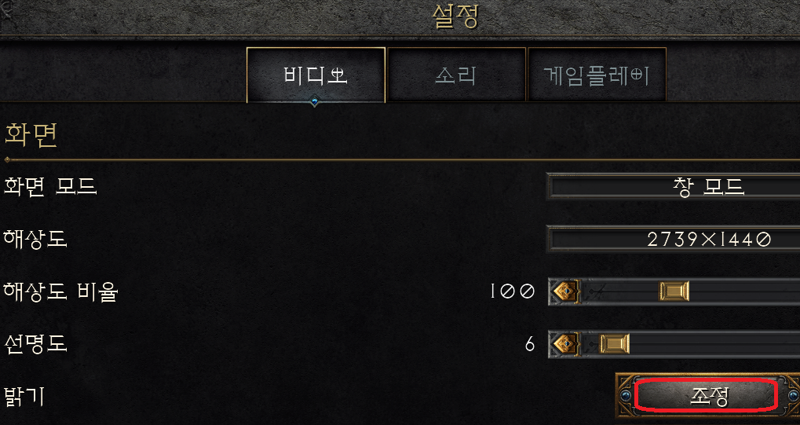The height and width of the screenshot is (425, 800).
Task: Click the 밝기 setting label
Action: click(24, 396)
